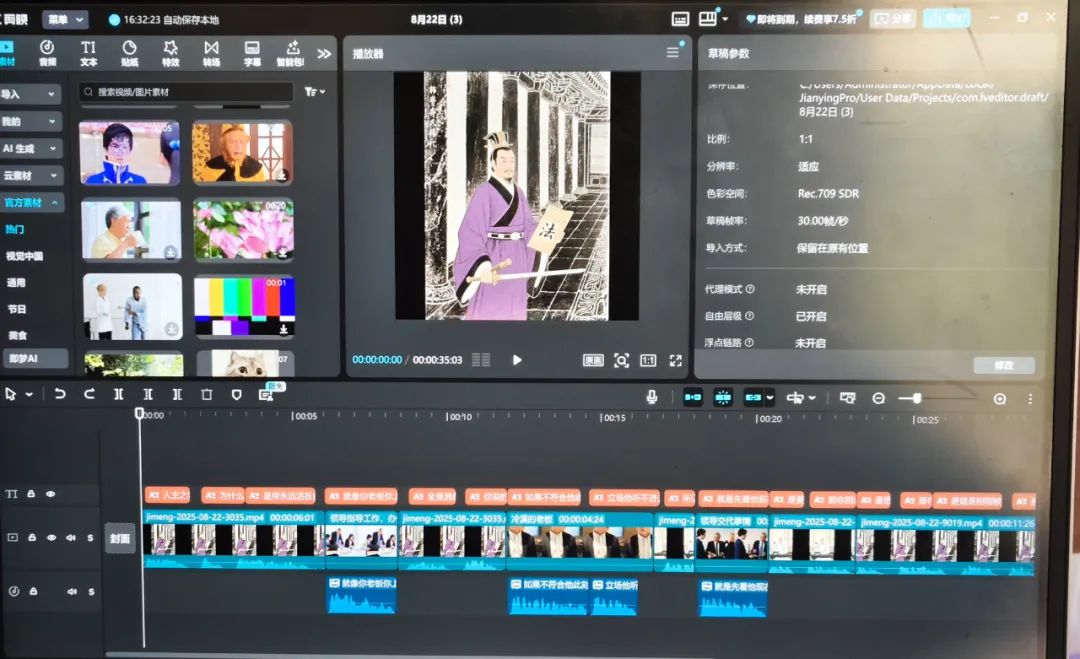1080x659 pixels.
Task: Toggle auto snapping in the timeline
Action: 723,397
